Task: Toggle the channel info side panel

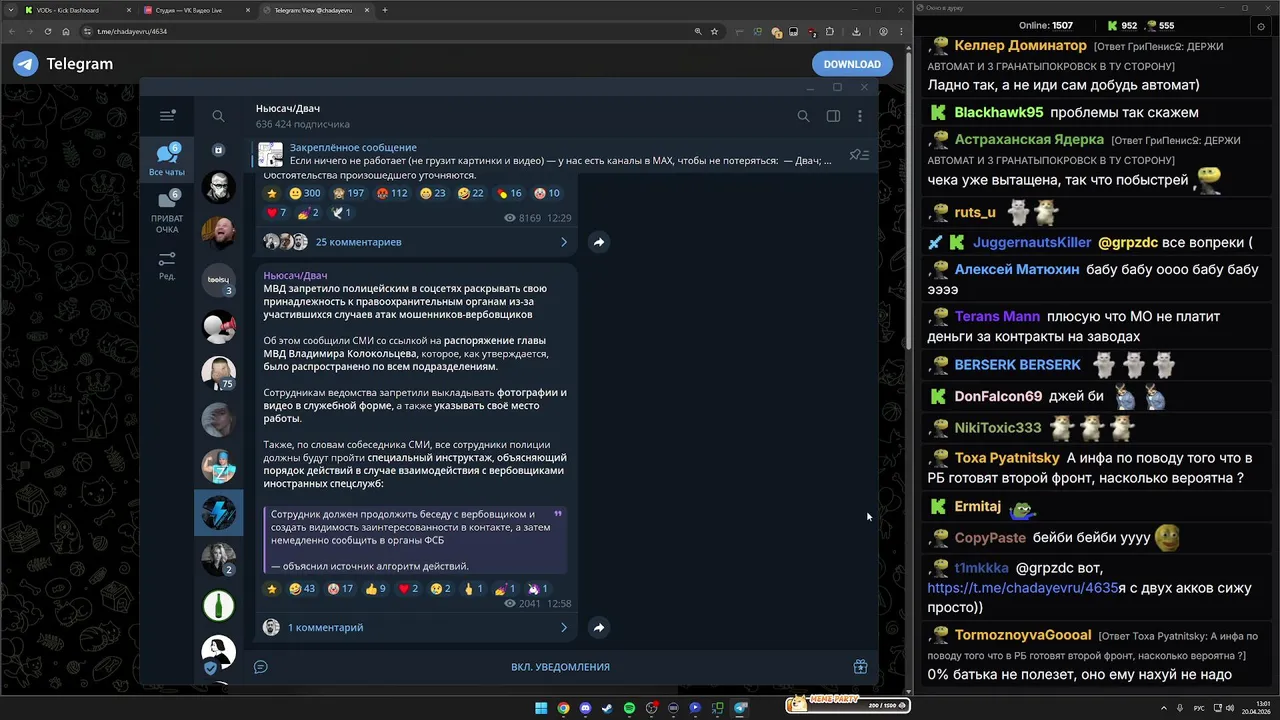Action: click(x=833, y=116)
